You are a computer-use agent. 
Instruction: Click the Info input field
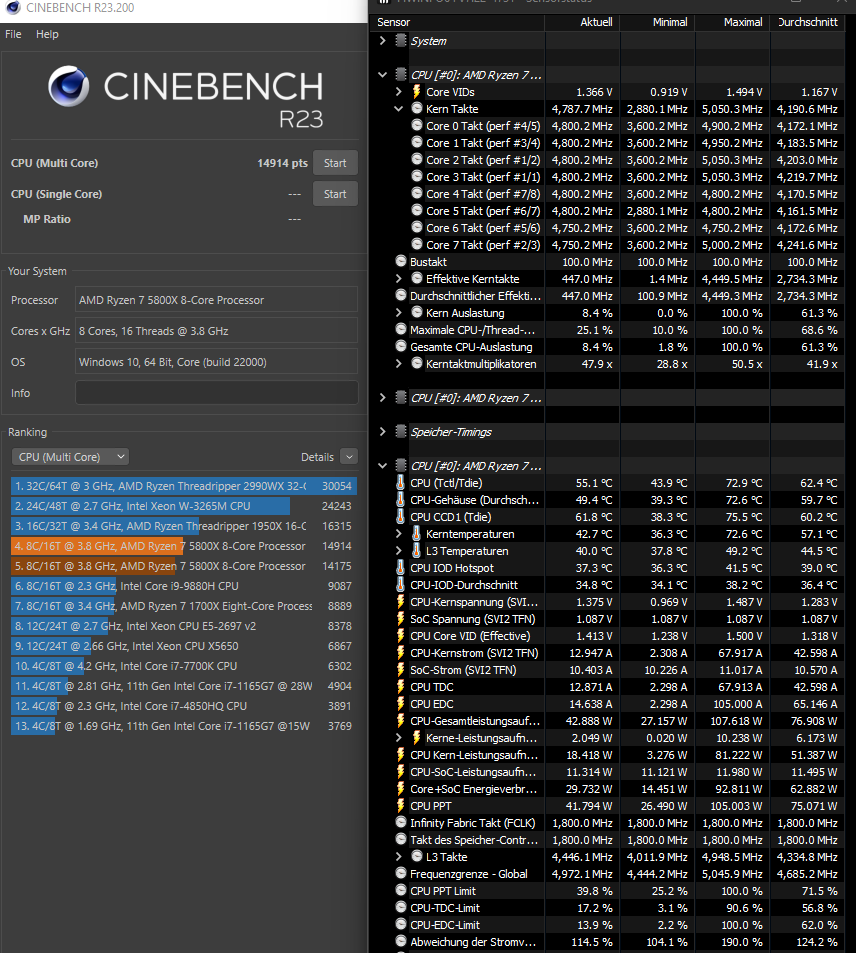pyautogui.click(x=216, y=393)
